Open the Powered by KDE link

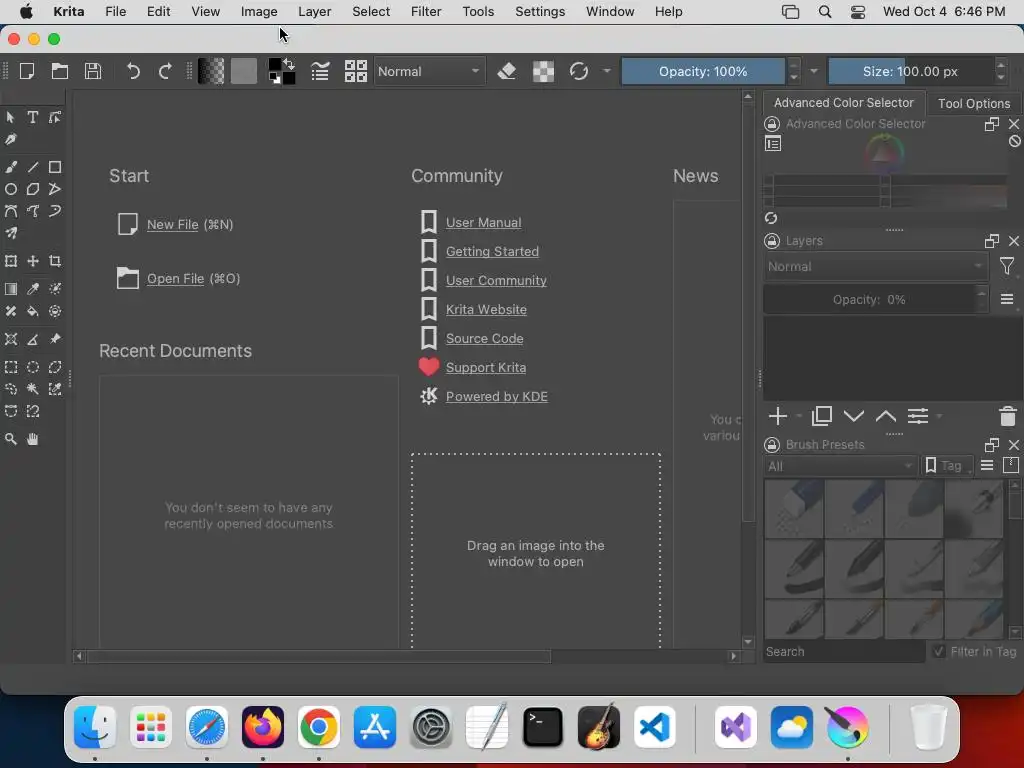click(496, 396)
